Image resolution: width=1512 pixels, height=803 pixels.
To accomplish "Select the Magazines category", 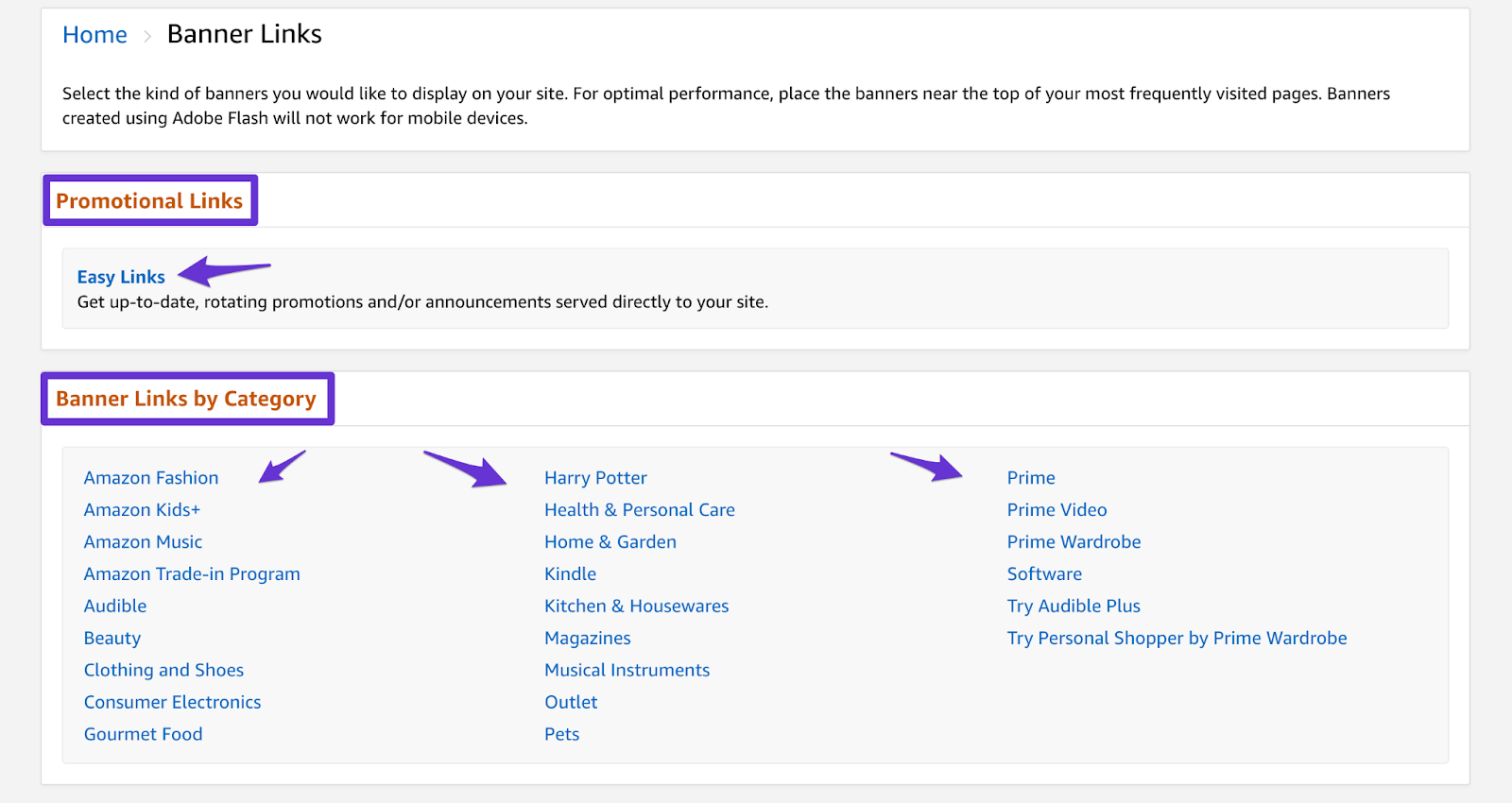I will coord(588,639).
